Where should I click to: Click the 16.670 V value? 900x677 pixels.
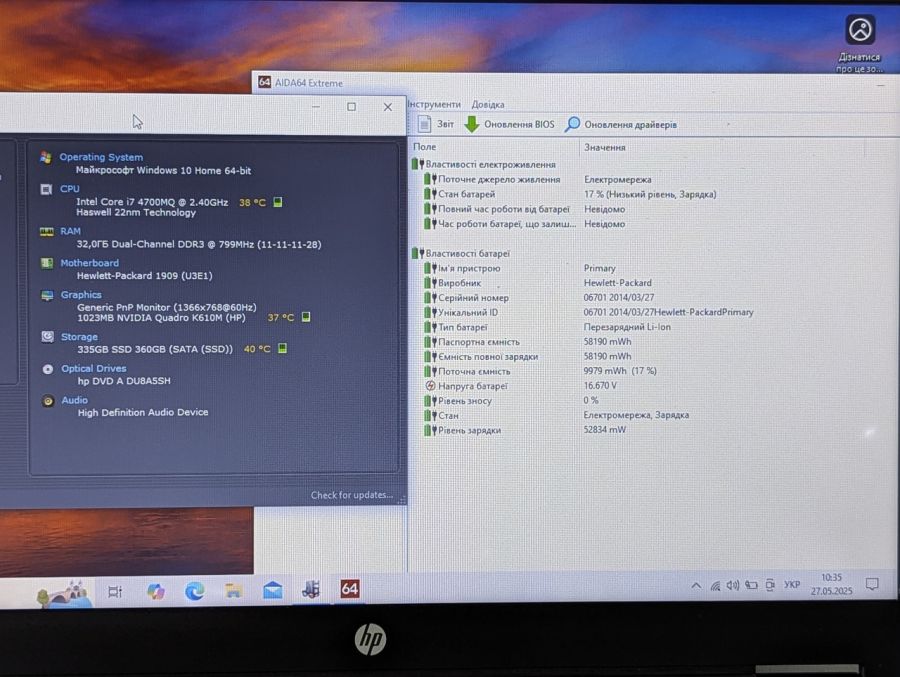pos(600,385)
